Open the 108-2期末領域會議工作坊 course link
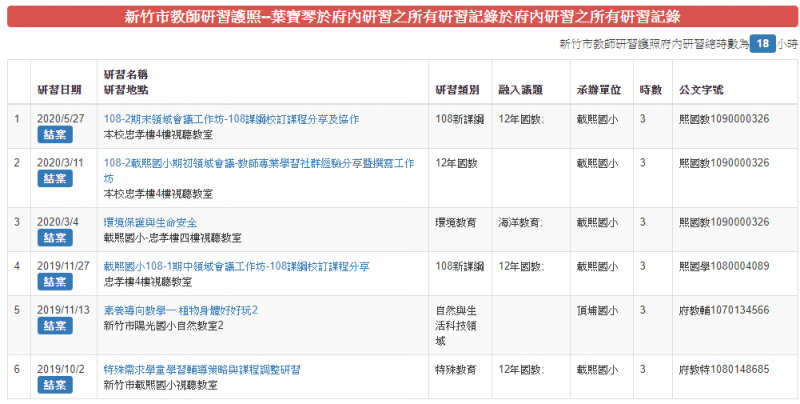 pos(231,119)
